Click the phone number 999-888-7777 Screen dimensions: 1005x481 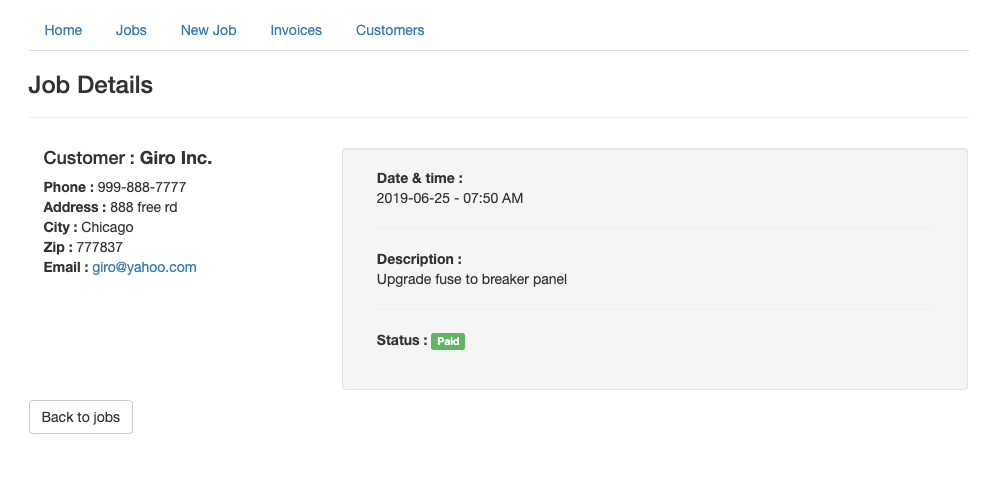[142, 187]
